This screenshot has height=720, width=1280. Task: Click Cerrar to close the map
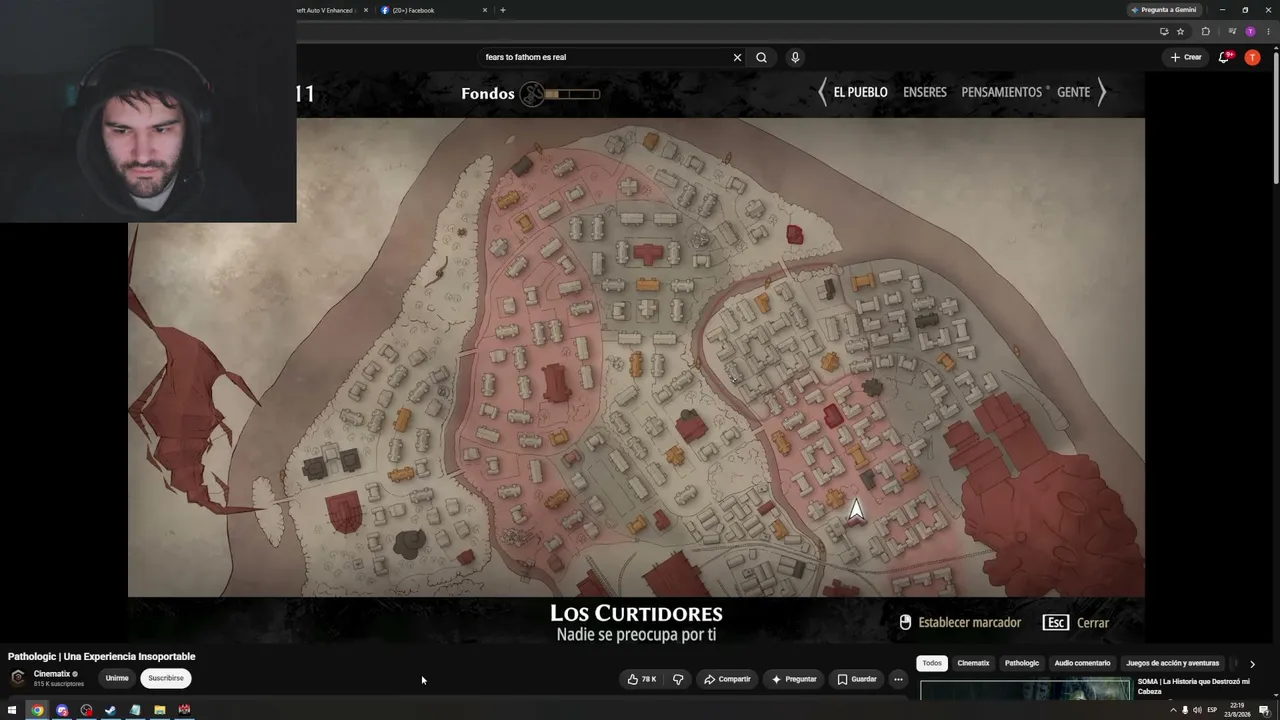click(x=1076, y=622)
